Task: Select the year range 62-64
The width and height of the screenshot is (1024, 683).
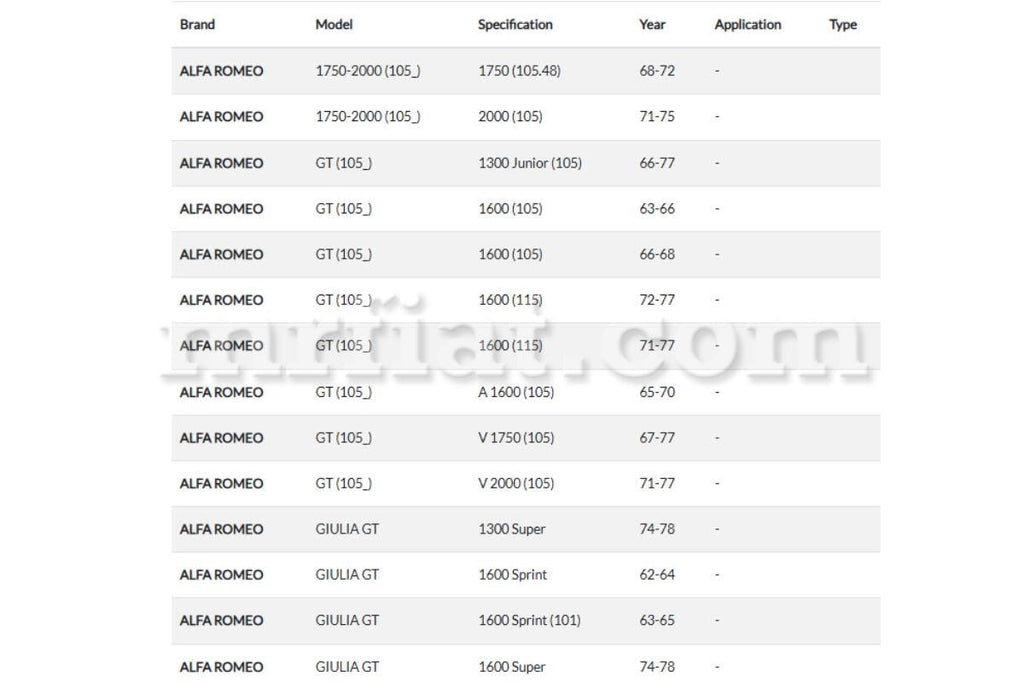Action: (x=657, y=574)
